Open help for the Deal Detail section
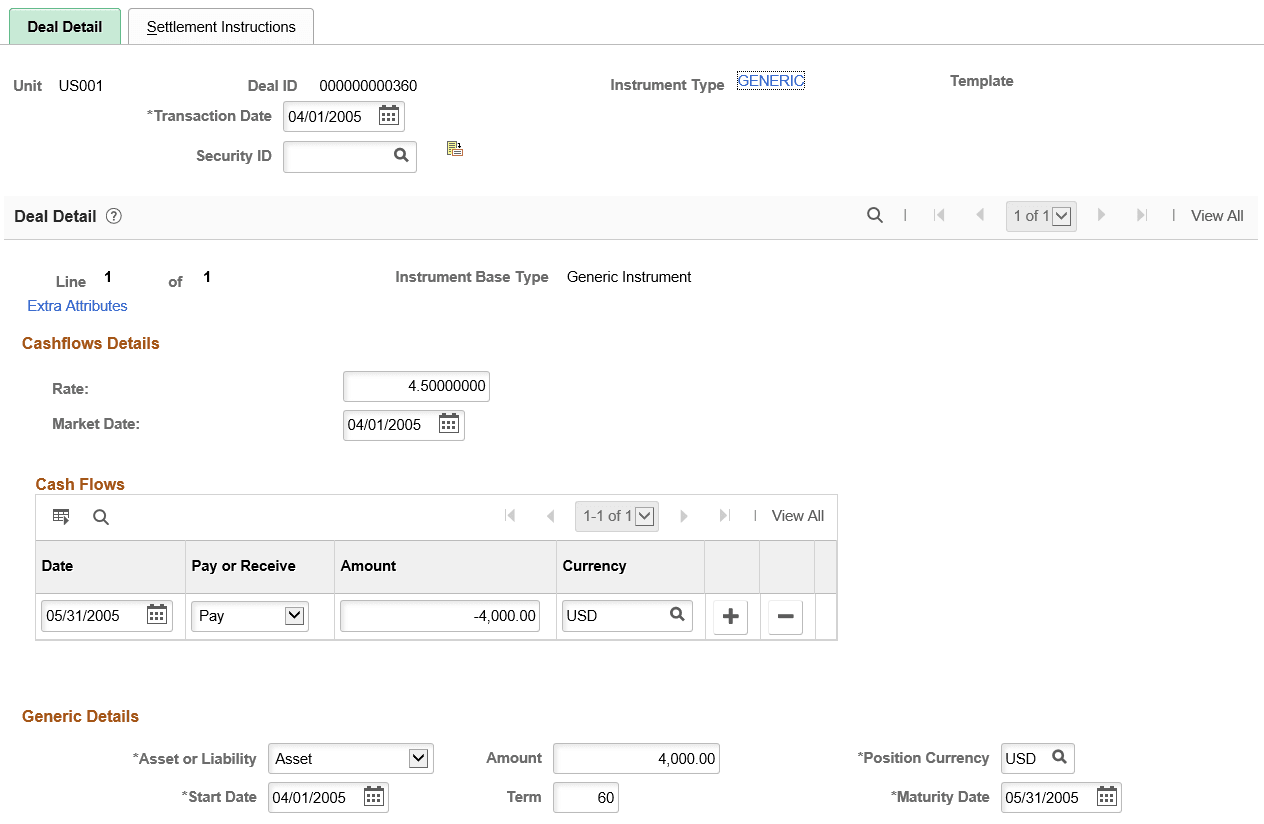 [113, 216]
